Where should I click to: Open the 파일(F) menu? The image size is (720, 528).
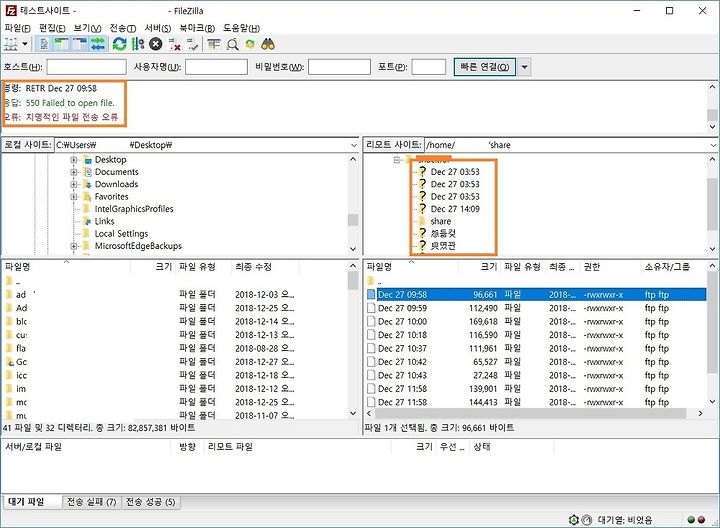point(17,28)
